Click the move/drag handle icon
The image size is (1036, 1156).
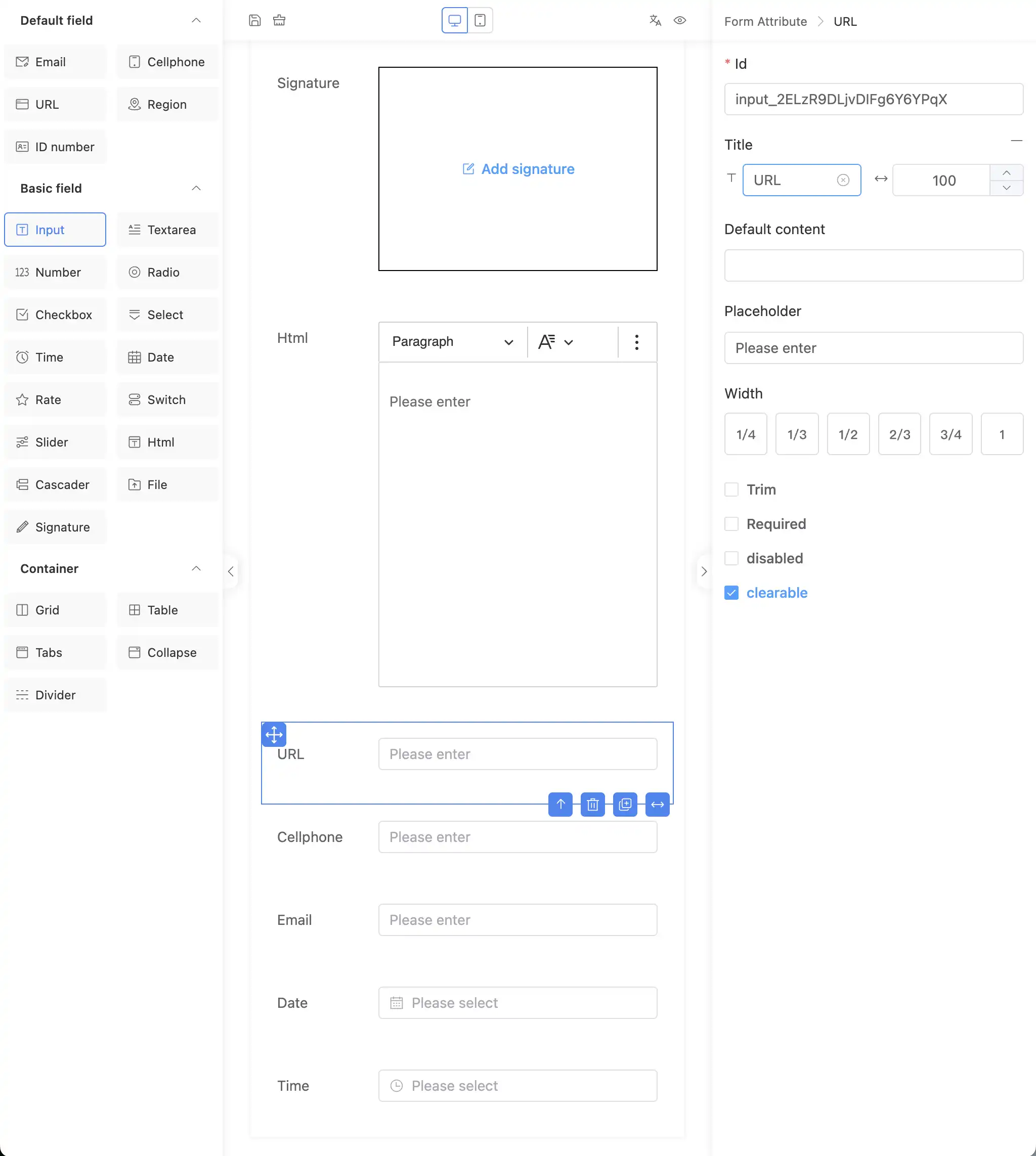coord(274,733)
